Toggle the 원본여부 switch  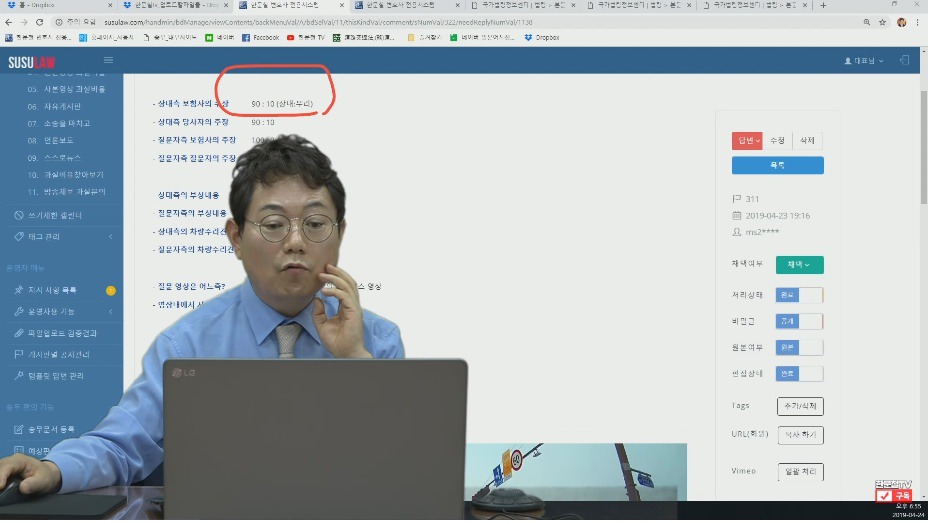[799, 347]
